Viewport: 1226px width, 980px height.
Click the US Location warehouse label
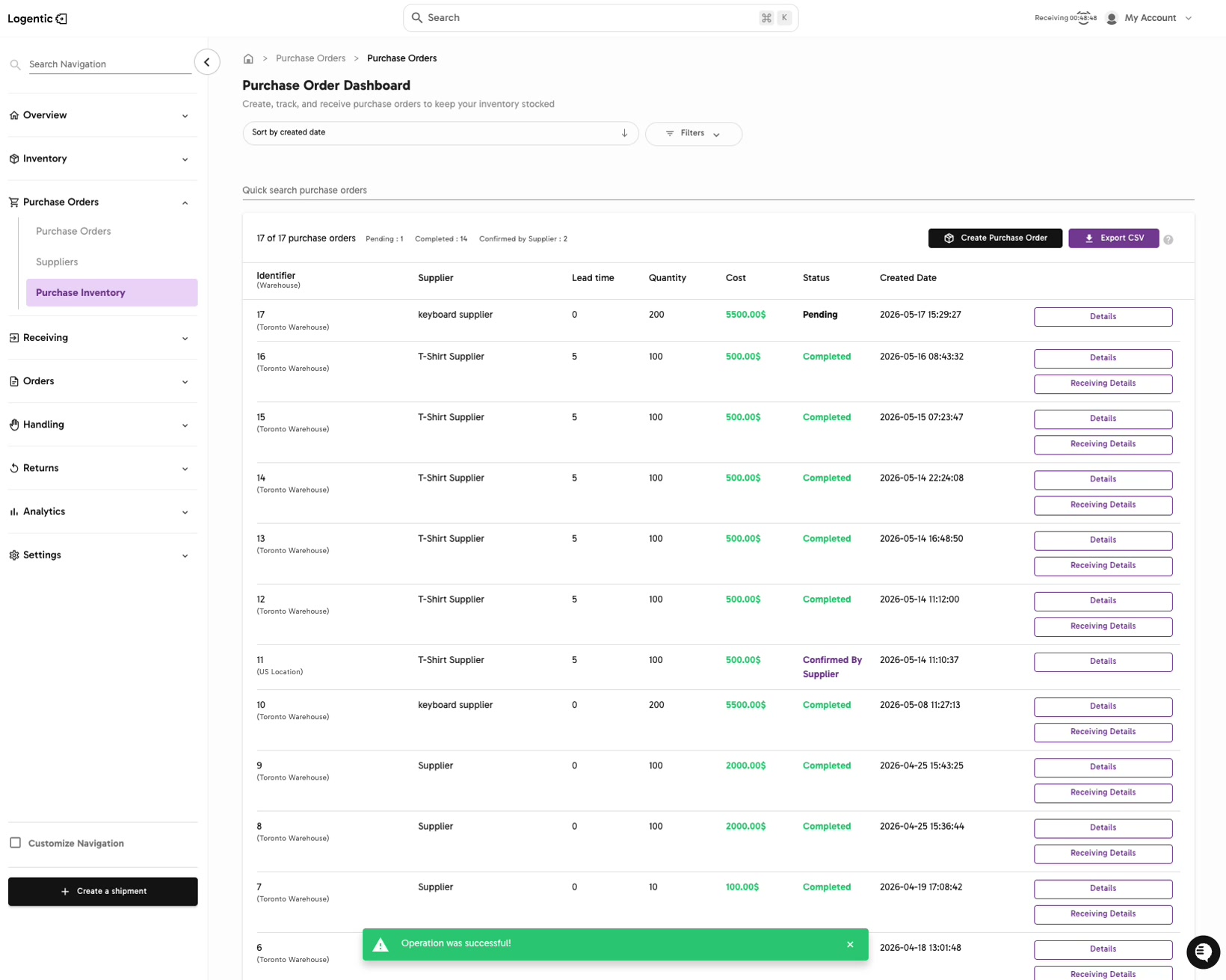[280, 672]
